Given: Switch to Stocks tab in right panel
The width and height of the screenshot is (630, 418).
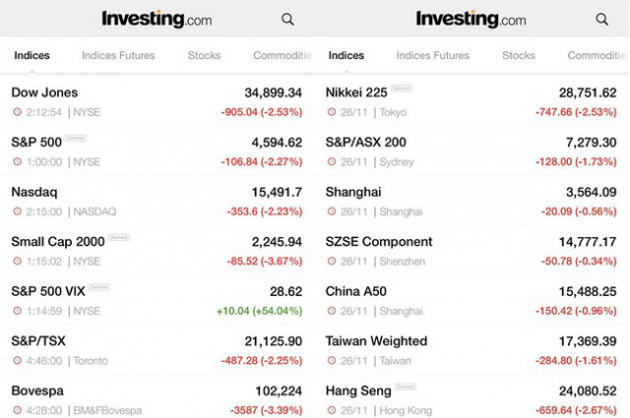Looking at the screenshot, I should click(x=518, y=55).
